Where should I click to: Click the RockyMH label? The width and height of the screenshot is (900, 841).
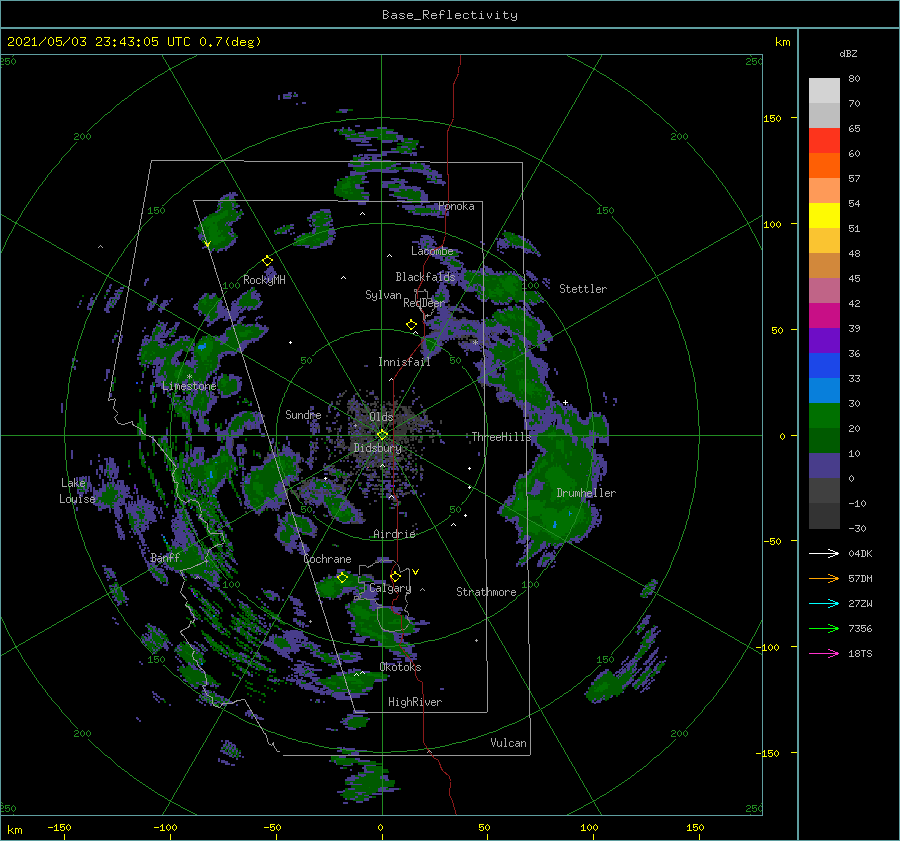(264, 280)
